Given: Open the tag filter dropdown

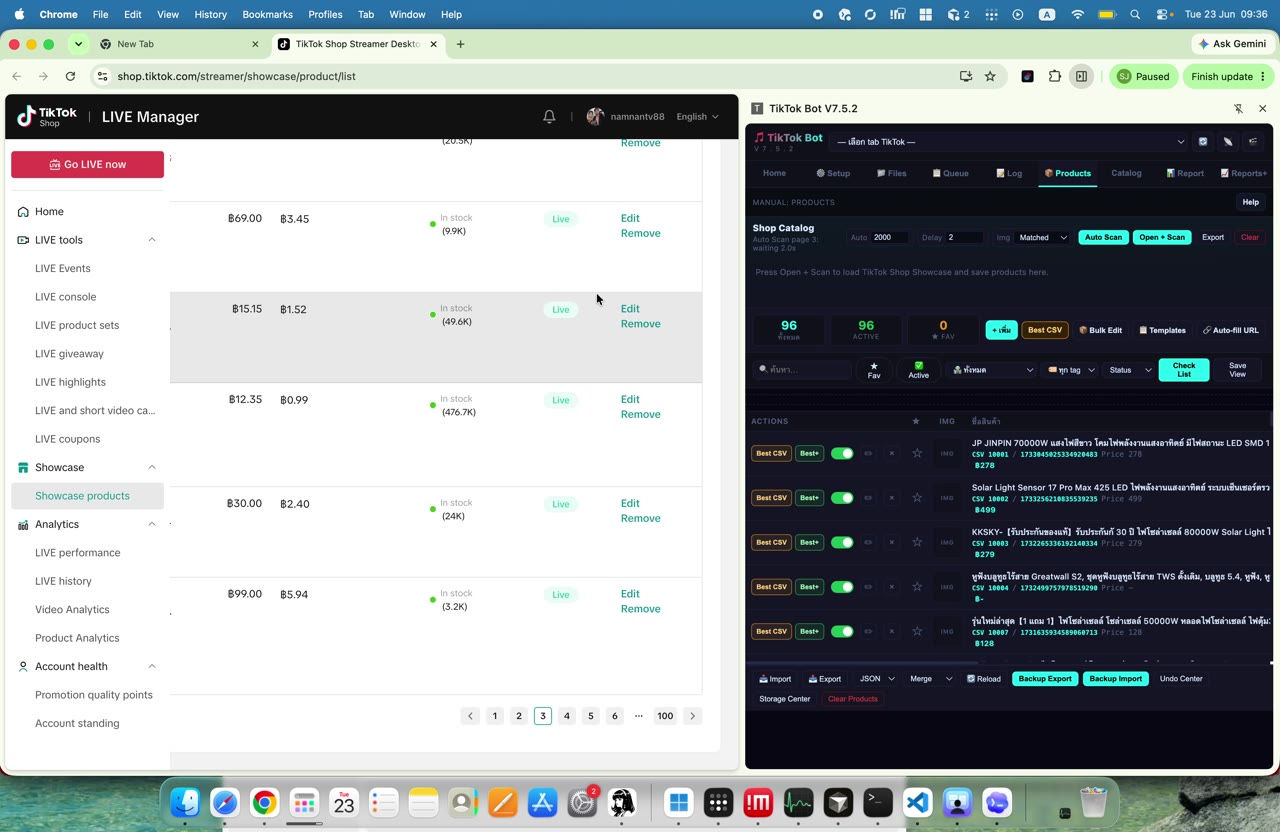Looking at the screenshot, I should [x=1071, y=370].
